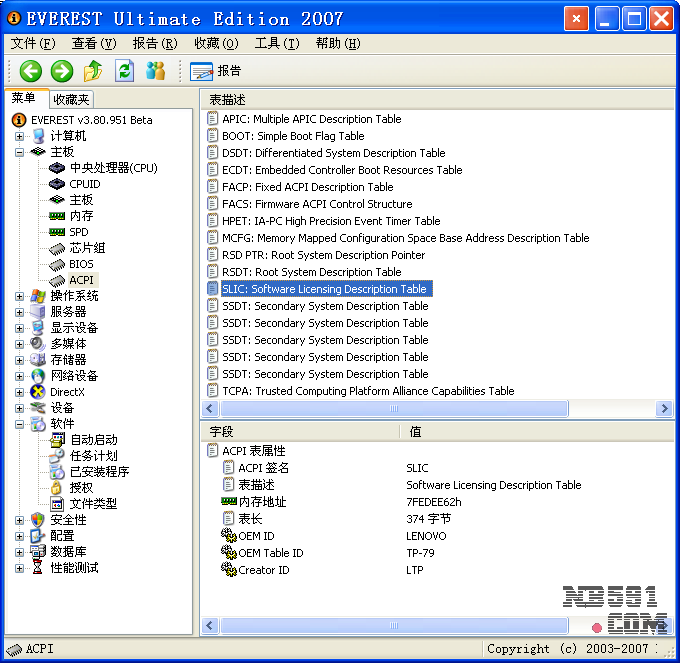Select the CPUID tree item
The image size is (680, 663).
click(x=84, y=184)
